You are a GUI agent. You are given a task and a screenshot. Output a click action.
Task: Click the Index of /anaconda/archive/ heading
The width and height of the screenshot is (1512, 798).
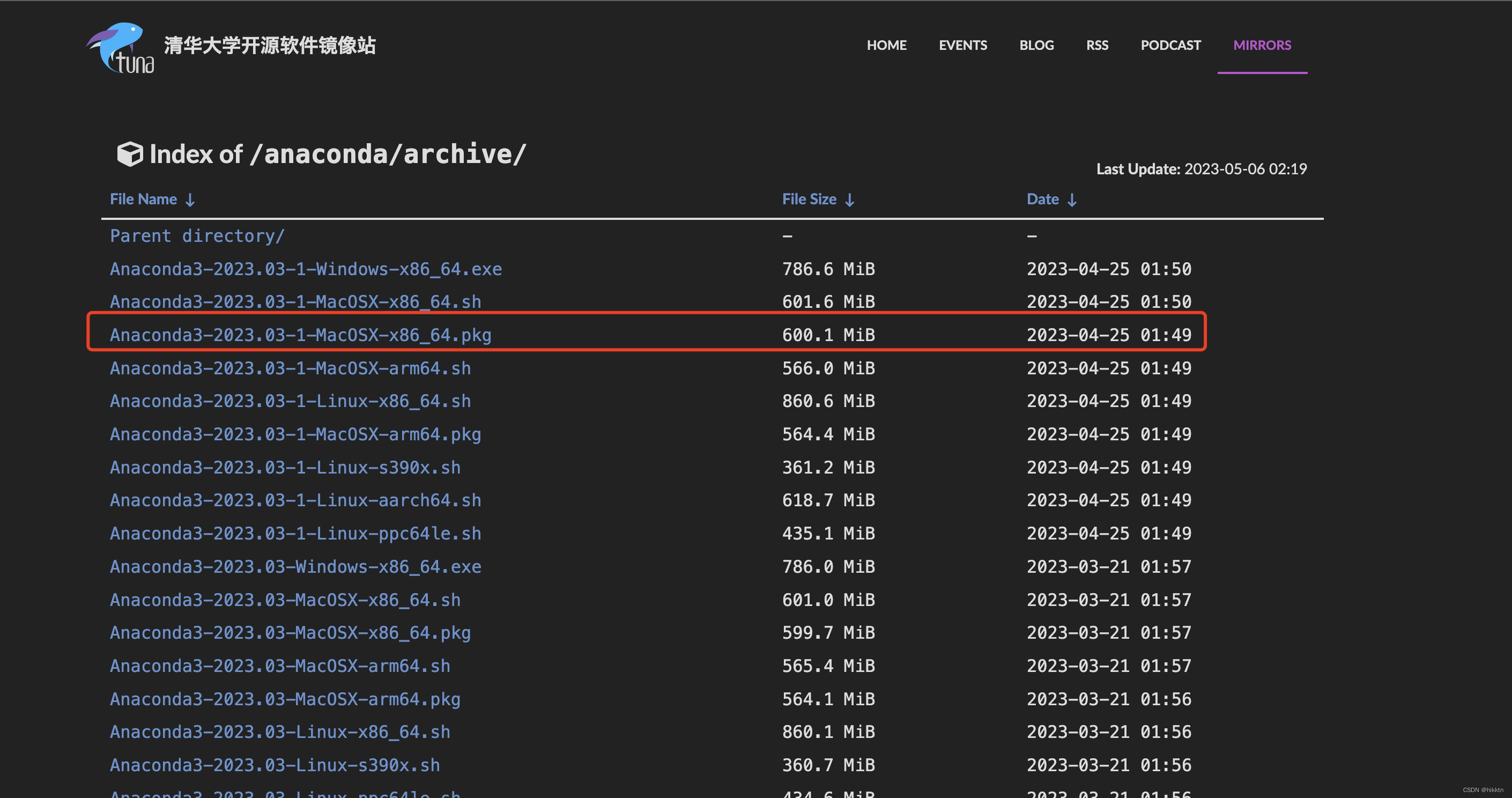[x=337, y=154]
